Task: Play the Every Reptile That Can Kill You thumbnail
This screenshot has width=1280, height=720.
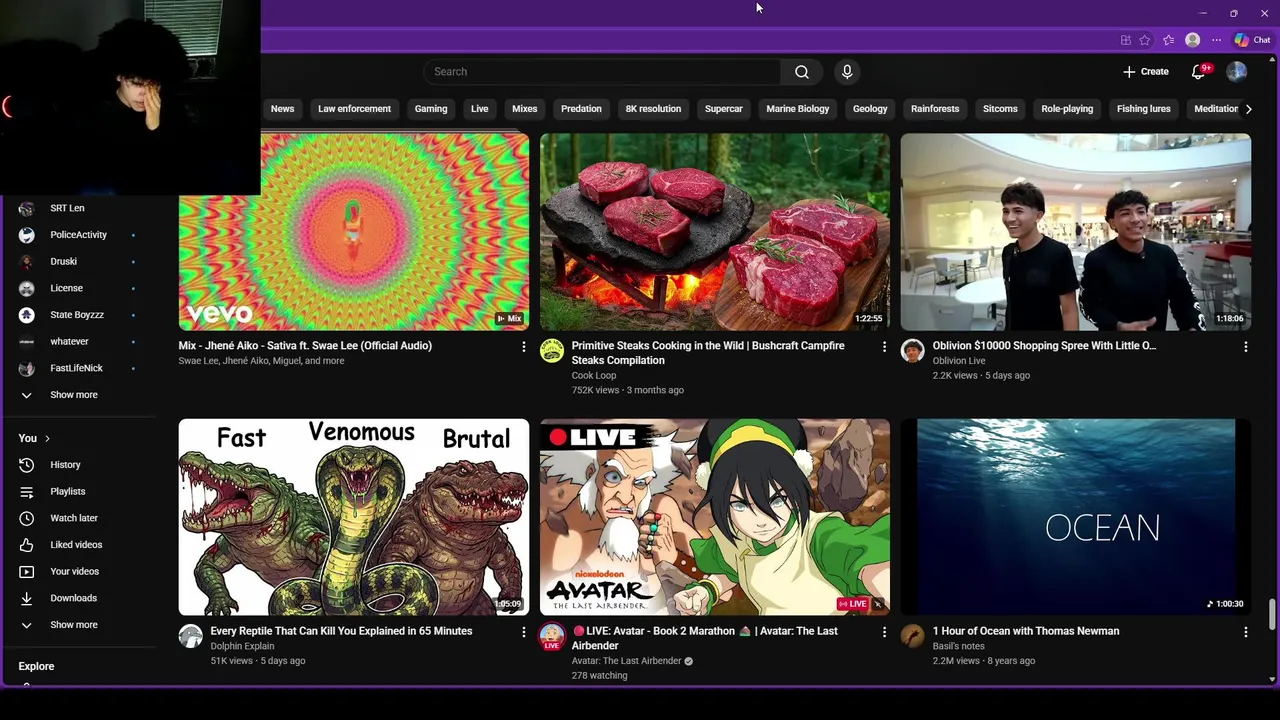Action: (x=354, y=517)
